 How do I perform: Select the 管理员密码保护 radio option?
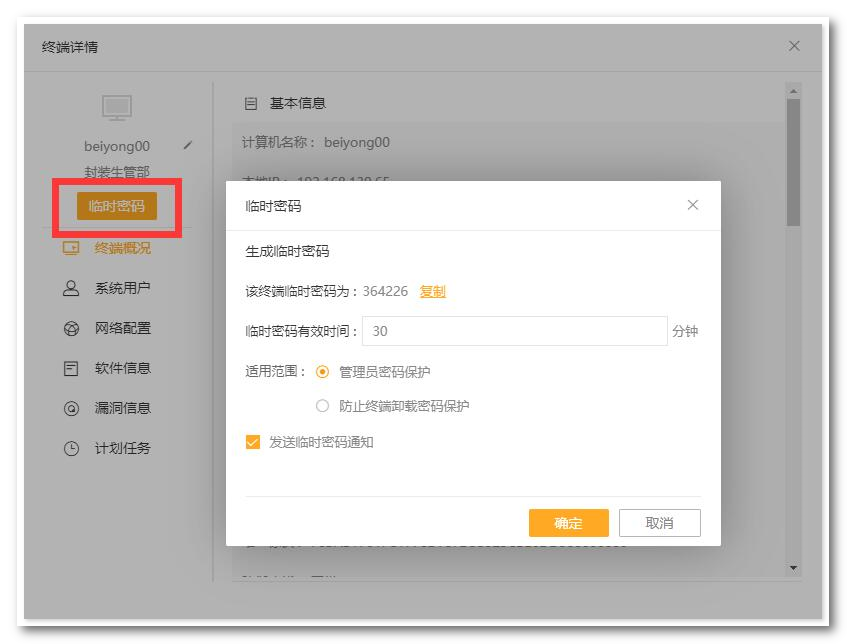click(322, 372)
